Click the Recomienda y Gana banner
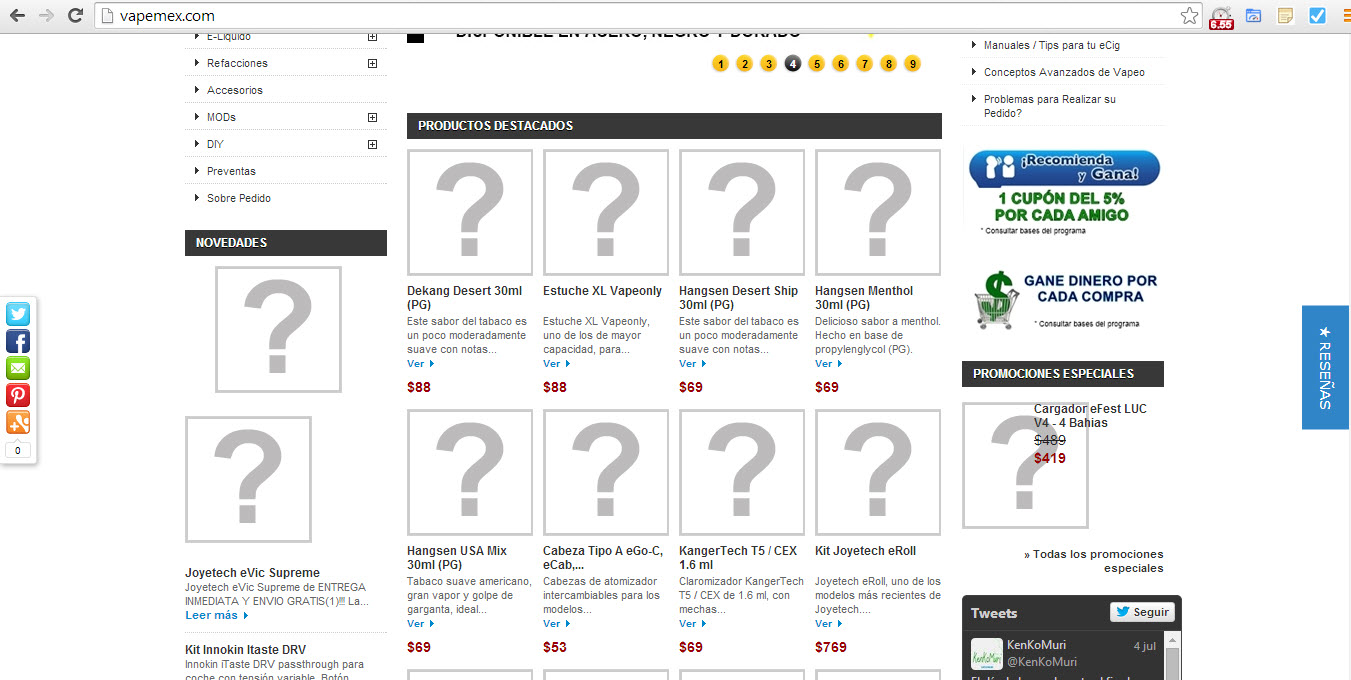The image size is (1351, 680). click(x=1064, y=193)
